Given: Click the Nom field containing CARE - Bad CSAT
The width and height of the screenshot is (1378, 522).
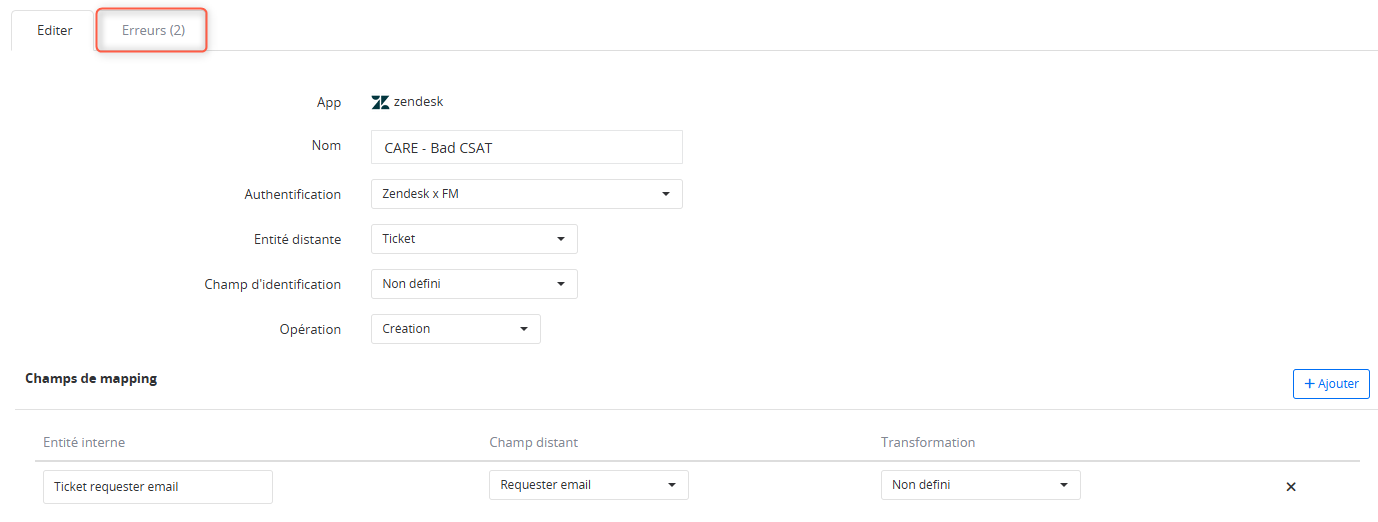Looking at the screenshot, I should pos(526,147).
